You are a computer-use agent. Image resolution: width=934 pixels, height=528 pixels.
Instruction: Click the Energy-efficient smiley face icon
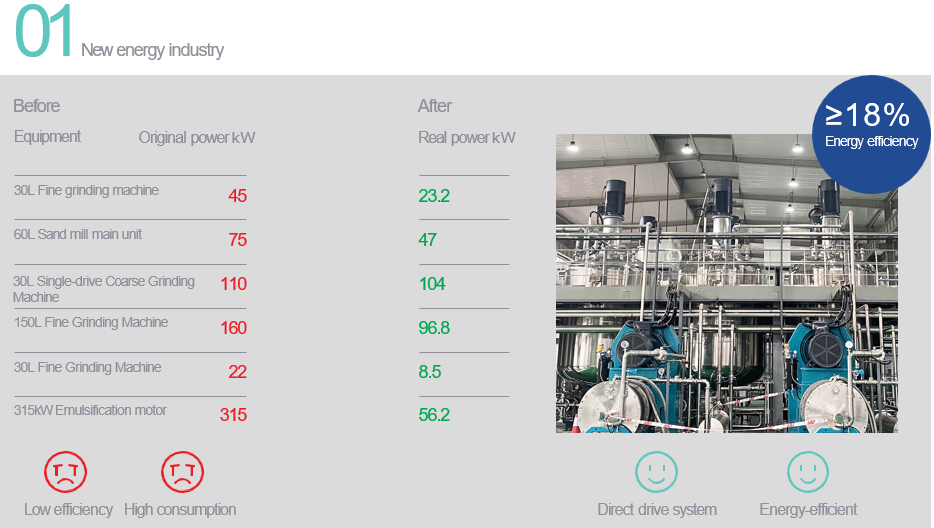click(x=808, y=472)
